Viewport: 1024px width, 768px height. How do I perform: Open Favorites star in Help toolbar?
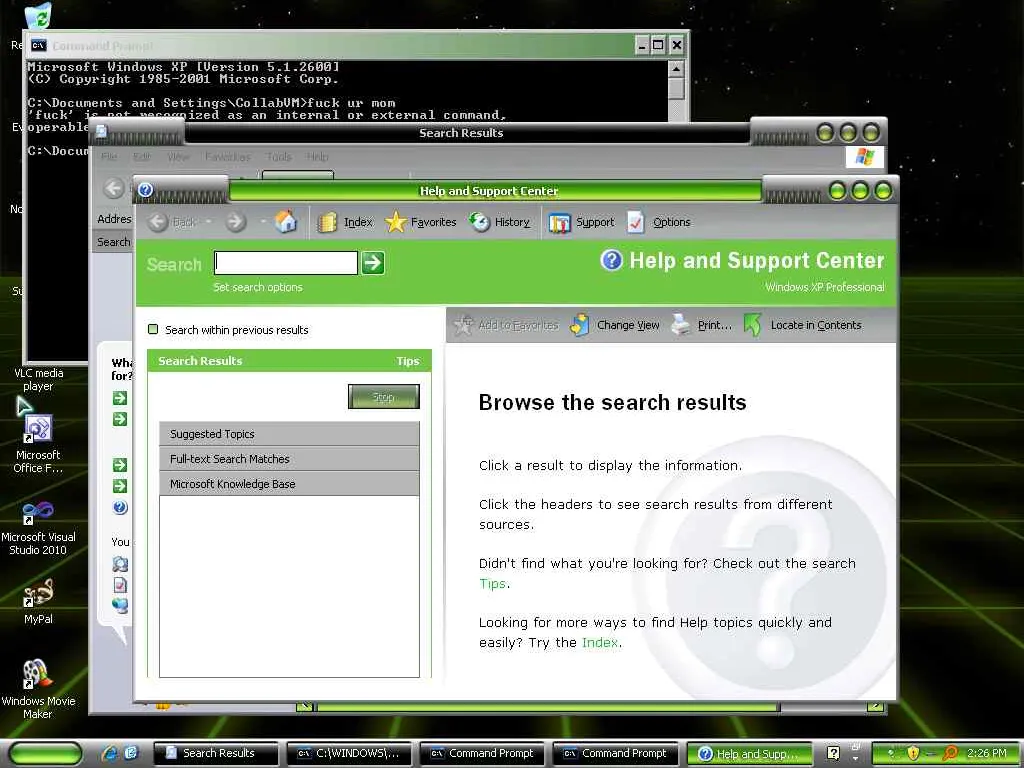(396, 222)
